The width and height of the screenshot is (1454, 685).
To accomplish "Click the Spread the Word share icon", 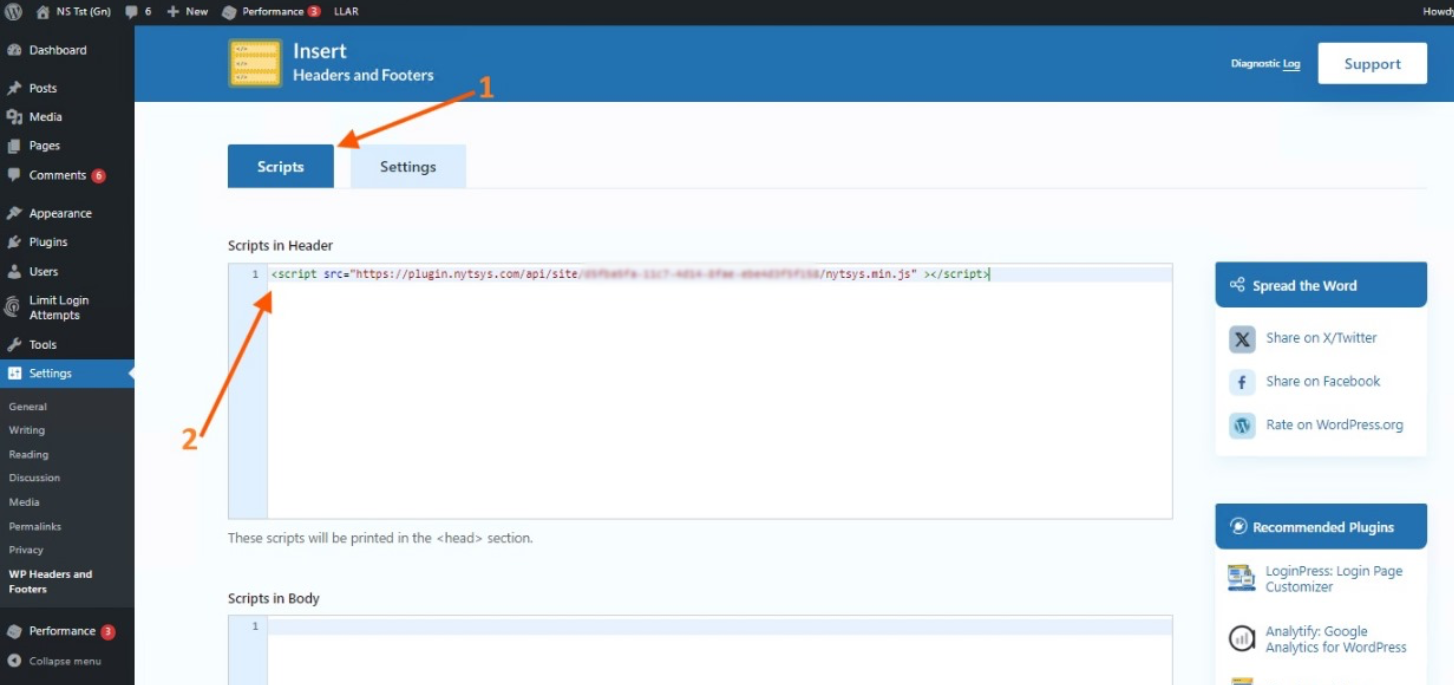I will [1238, 285].
